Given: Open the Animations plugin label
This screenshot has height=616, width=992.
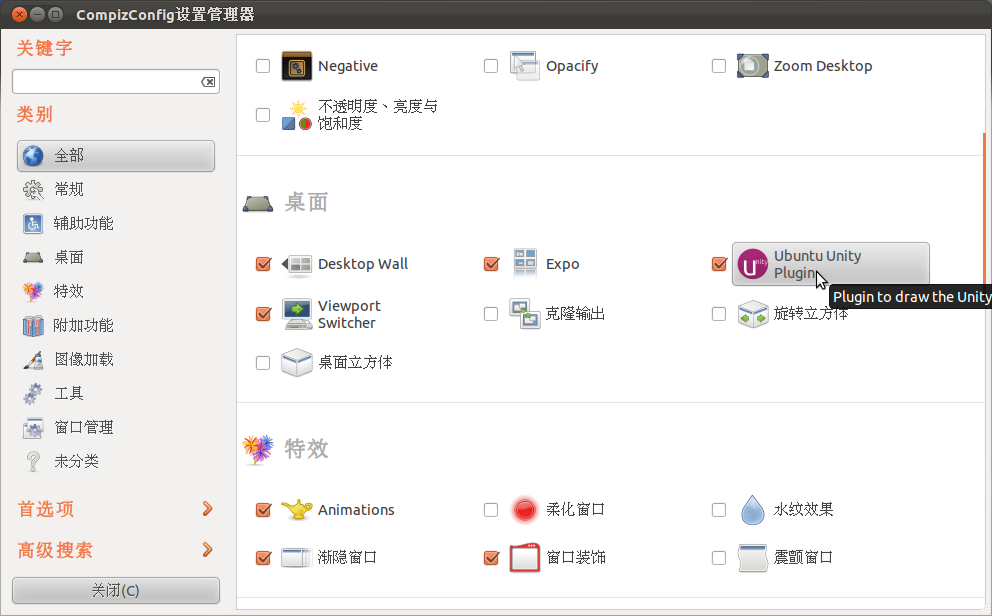Looking at the screenshot, I should [x=356, y=510].
